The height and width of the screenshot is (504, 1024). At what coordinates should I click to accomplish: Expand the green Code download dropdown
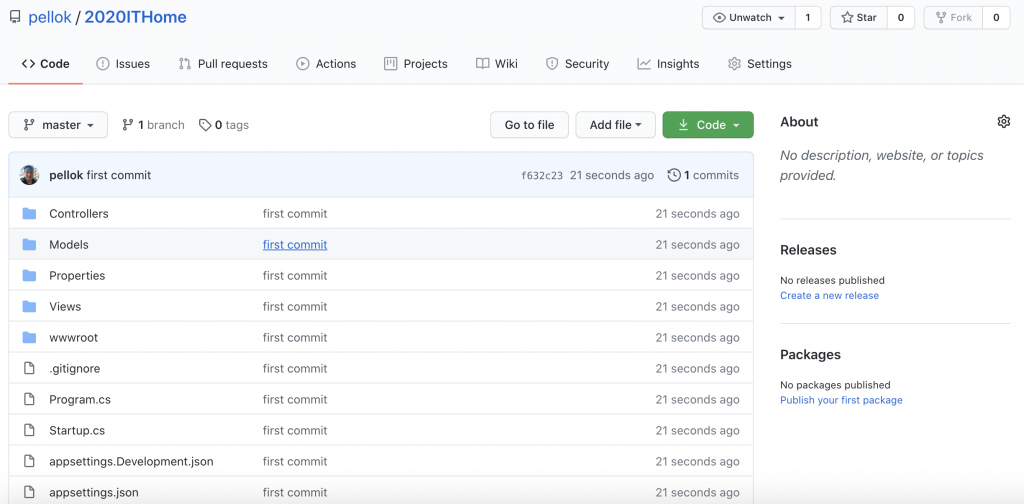(x=708, y=125)
